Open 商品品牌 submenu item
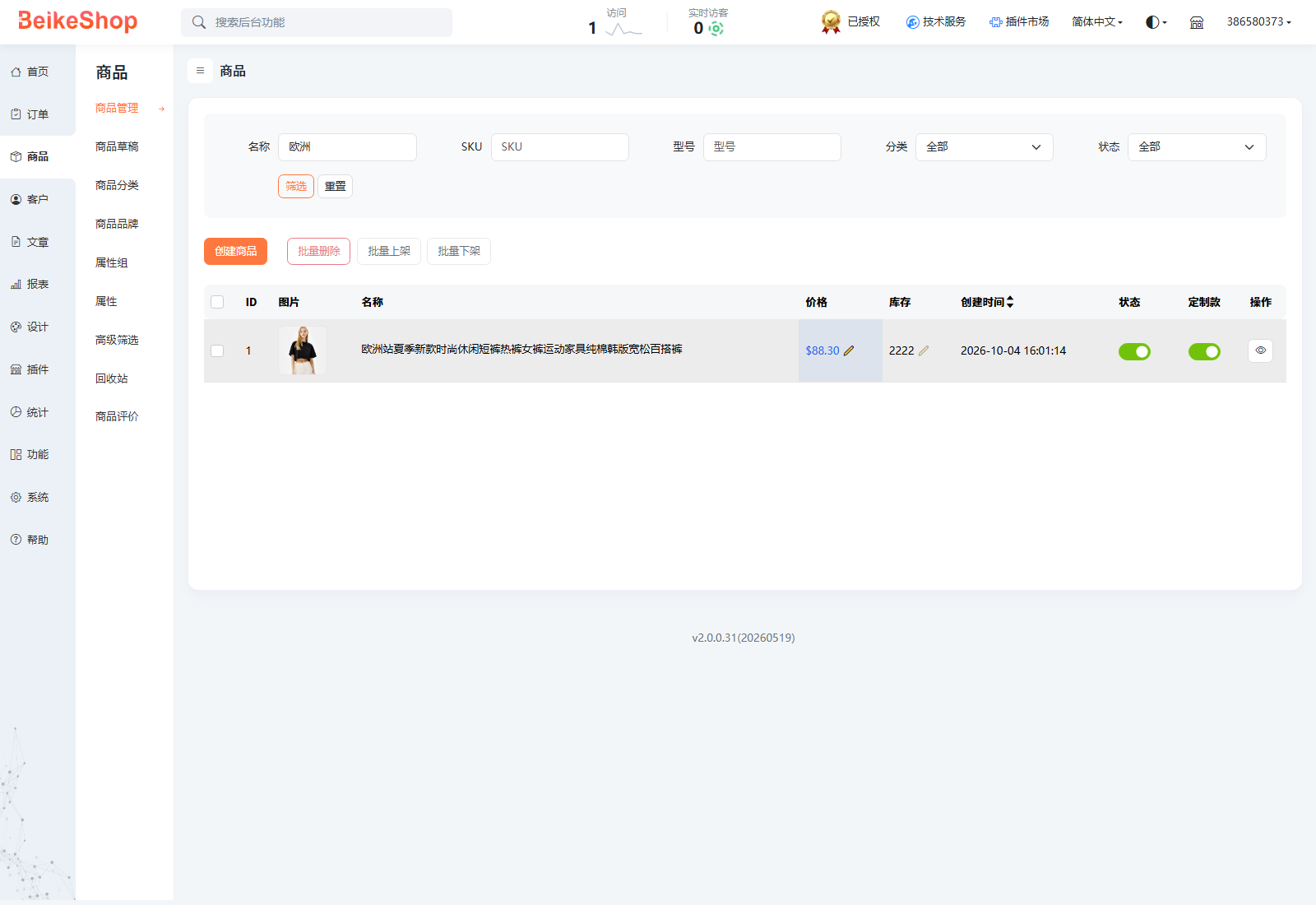Viewport: 1316px width, 905px height. click(117, 224)
